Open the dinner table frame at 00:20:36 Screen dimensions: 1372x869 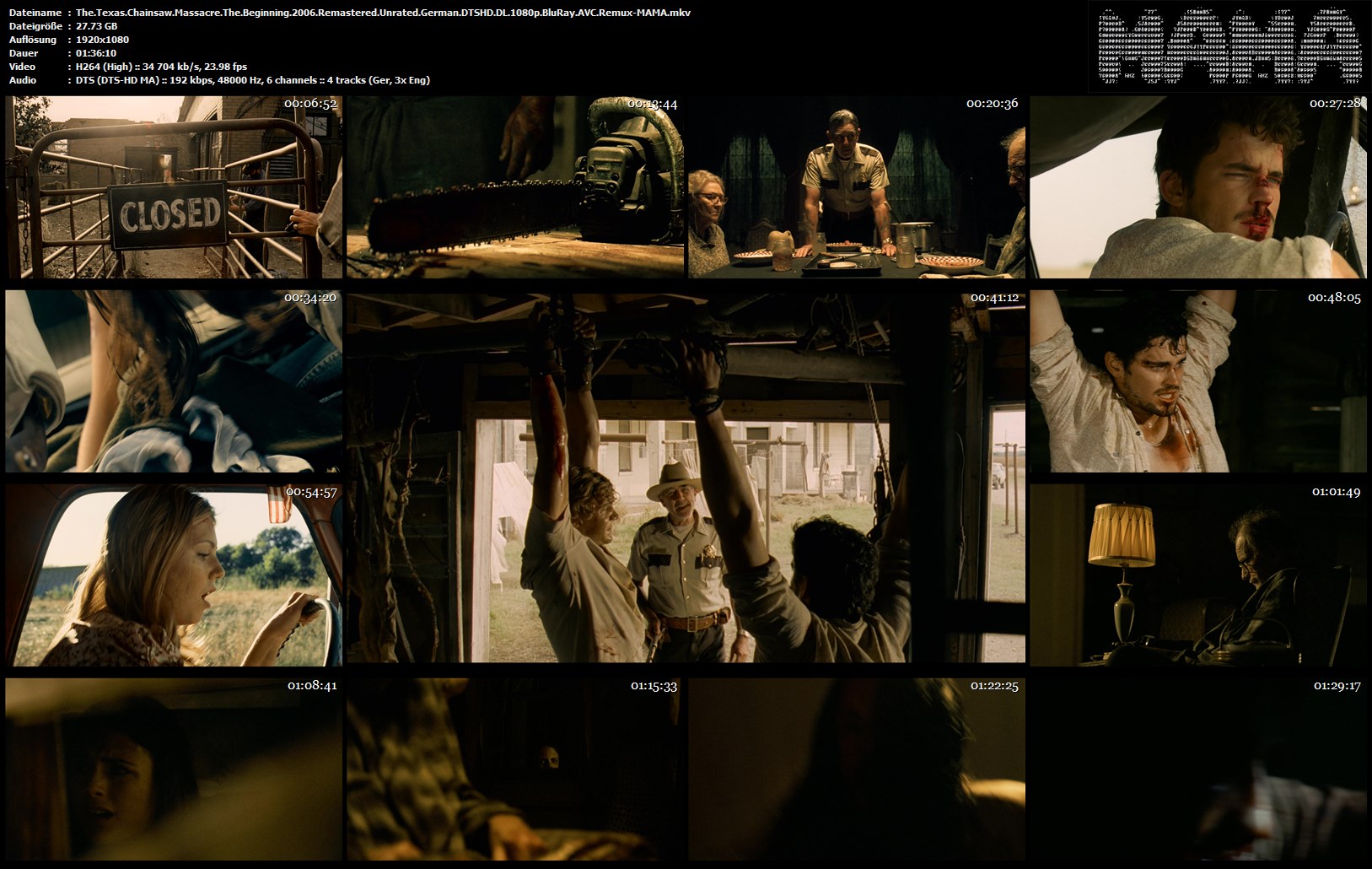click(x=857, y=186)
